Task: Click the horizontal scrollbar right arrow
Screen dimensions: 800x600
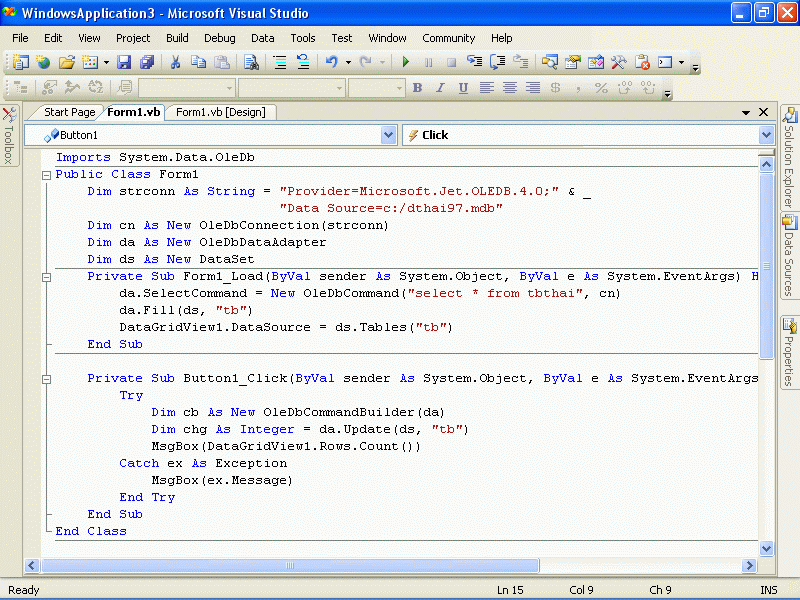Action: [x=749, y=565]
